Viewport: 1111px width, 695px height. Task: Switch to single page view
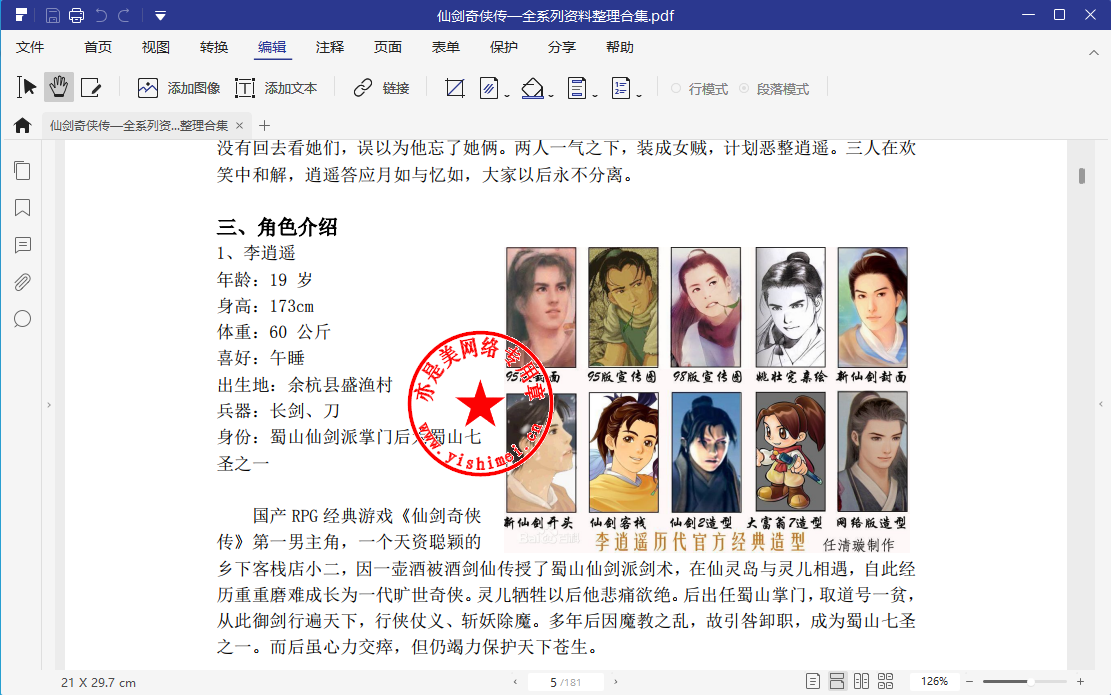coord(813,682)
